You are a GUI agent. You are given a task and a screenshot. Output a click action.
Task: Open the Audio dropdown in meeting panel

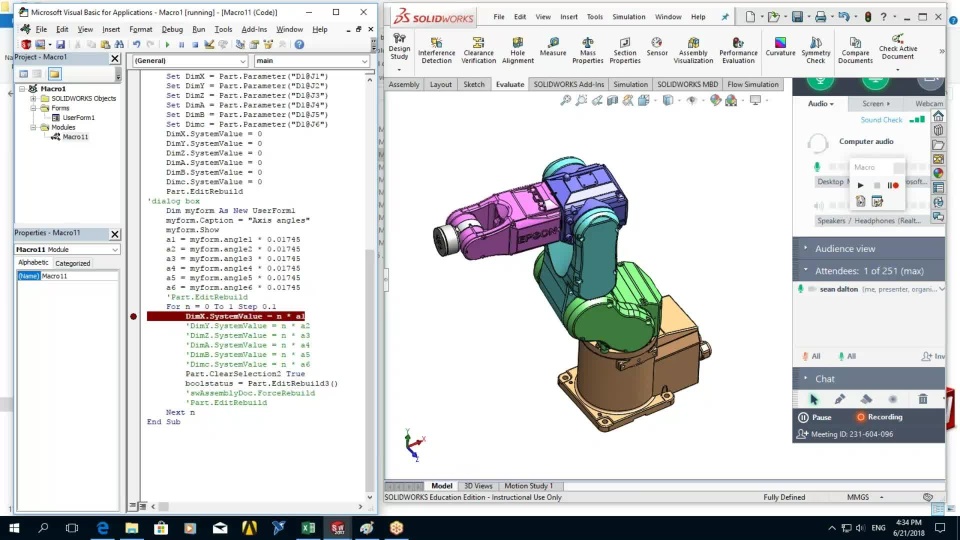(x=820, y=103)
